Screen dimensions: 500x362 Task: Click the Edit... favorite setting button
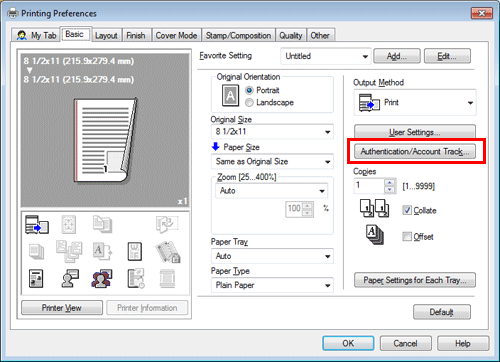447,56
